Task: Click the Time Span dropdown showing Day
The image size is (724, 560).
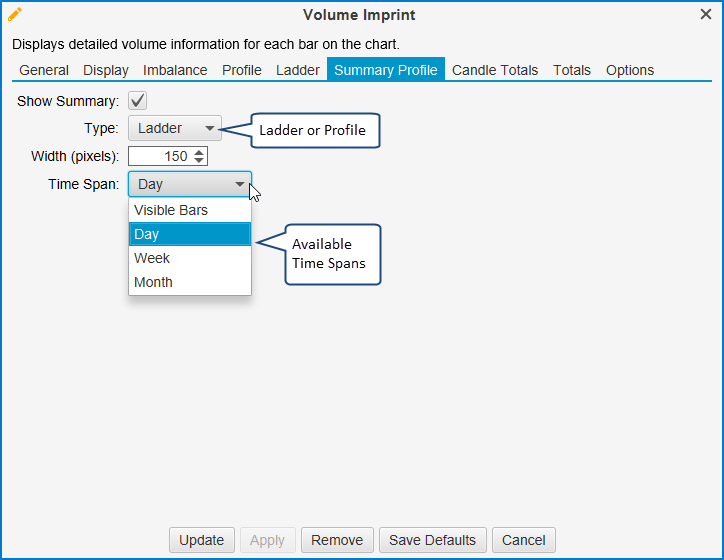Action: click(x=190, y=184)
